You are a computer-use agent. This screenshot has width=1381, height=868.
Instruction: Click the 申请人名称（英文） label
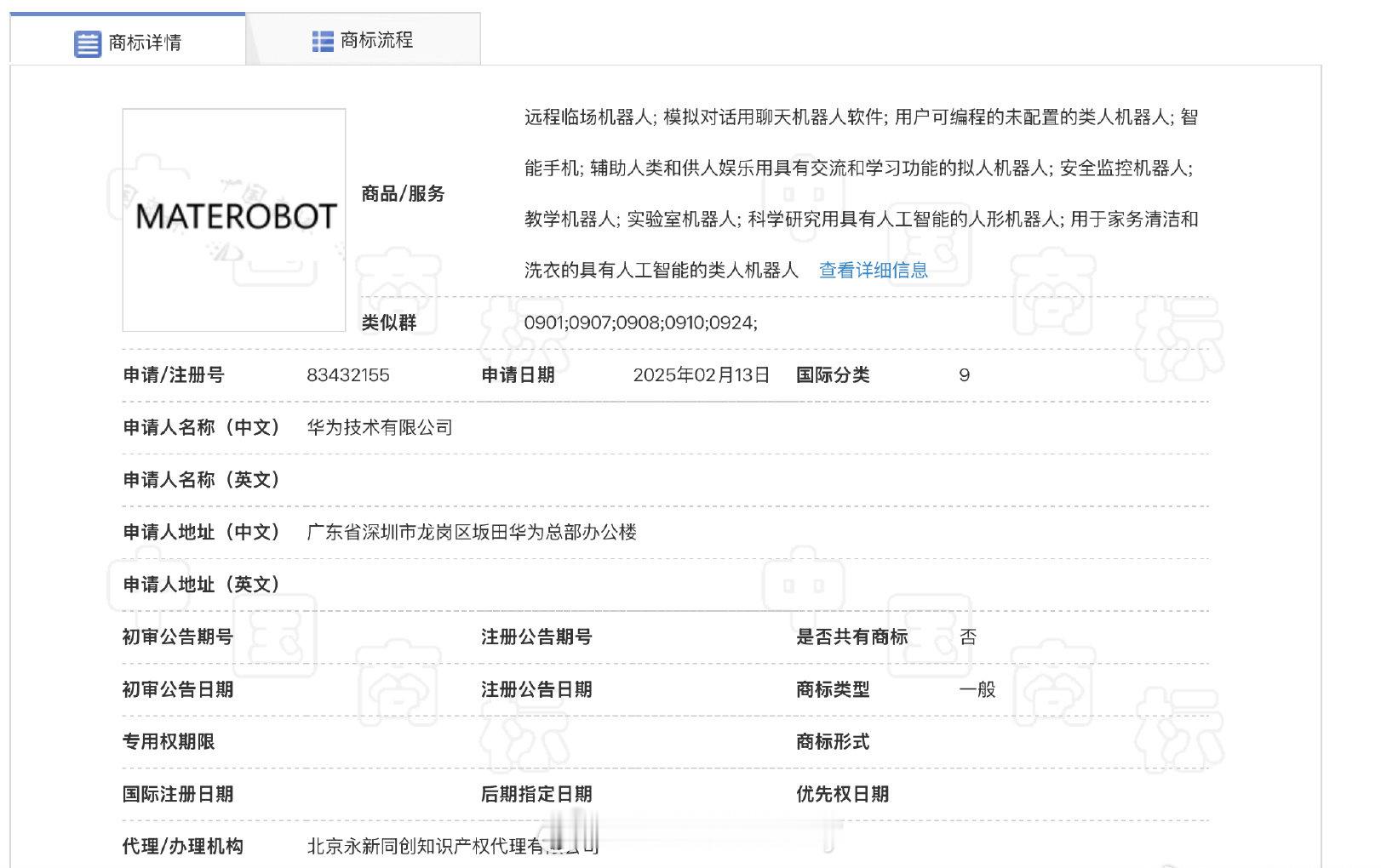202,480
